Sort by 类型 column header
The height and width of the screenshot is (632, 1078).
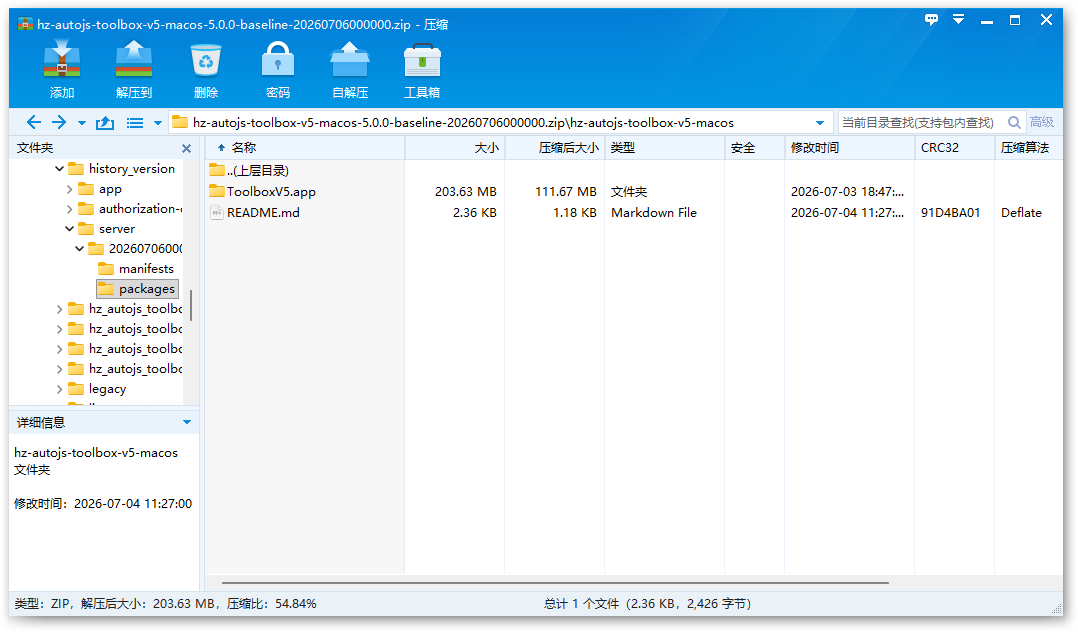(665, 148)
